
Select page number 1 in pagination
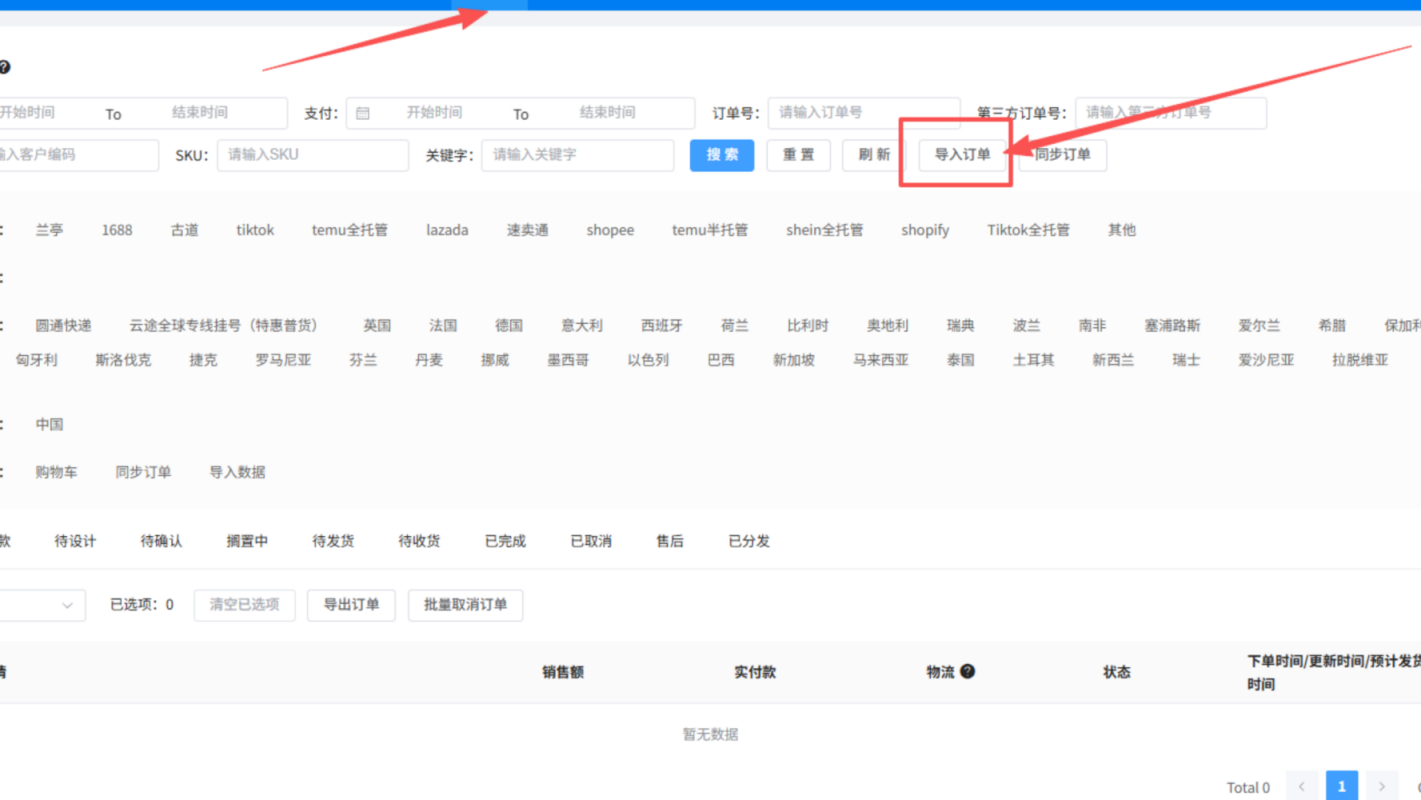pyautogui.click(x=1342, y=786)
